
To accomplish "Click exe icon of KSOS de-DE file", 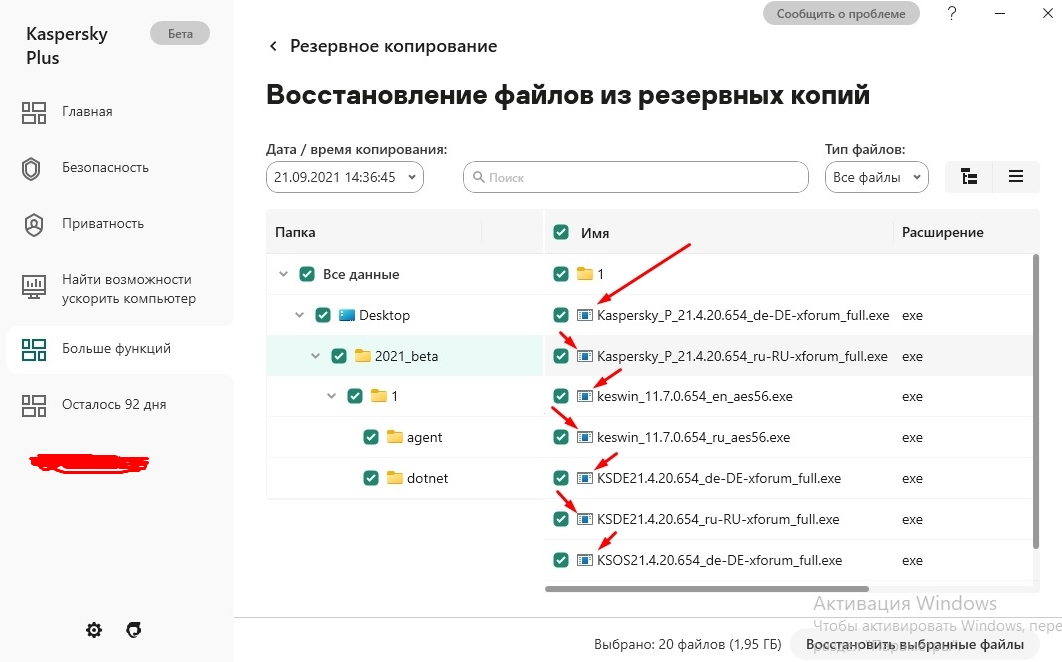I will 585,560.
